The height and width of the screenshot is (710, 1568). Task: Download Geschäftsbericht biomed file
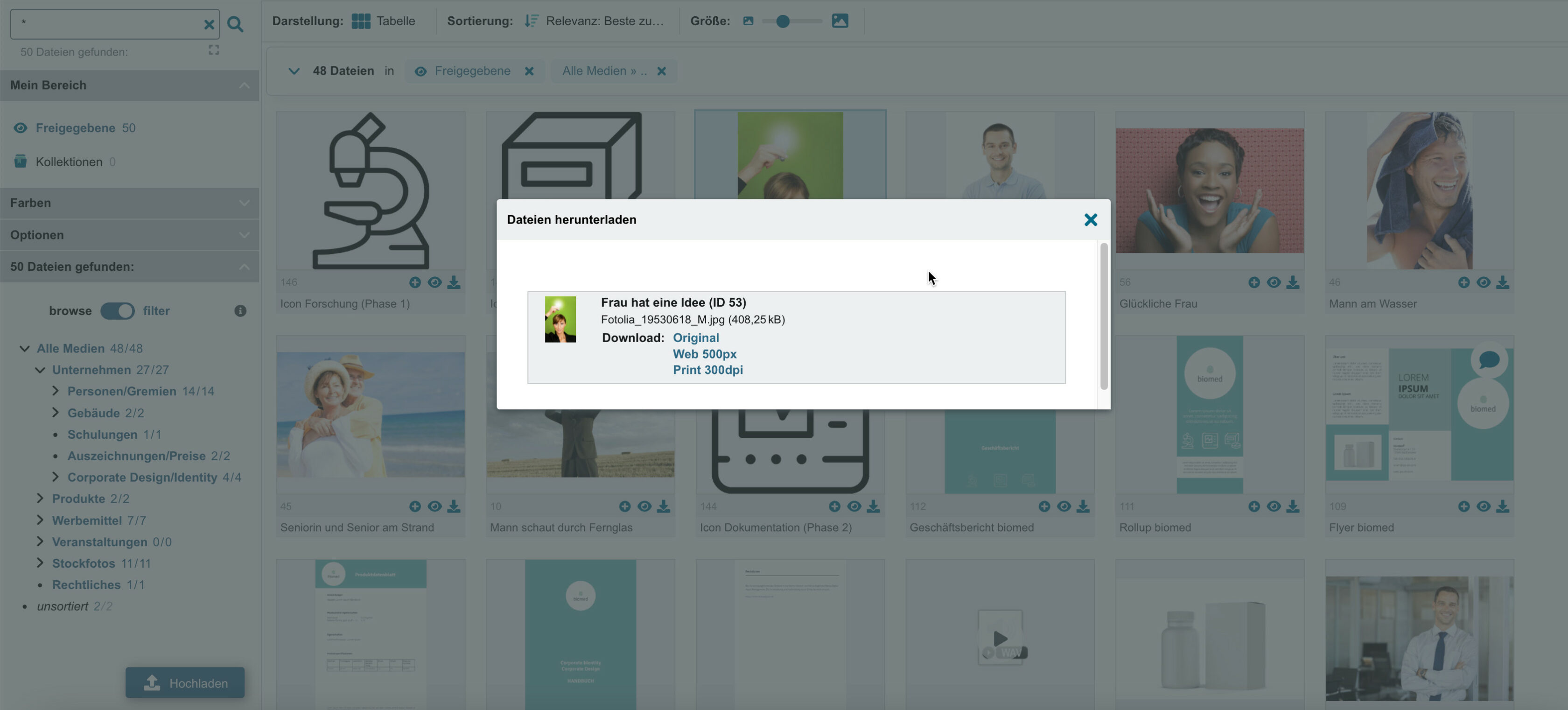(x=1083, y=506)
